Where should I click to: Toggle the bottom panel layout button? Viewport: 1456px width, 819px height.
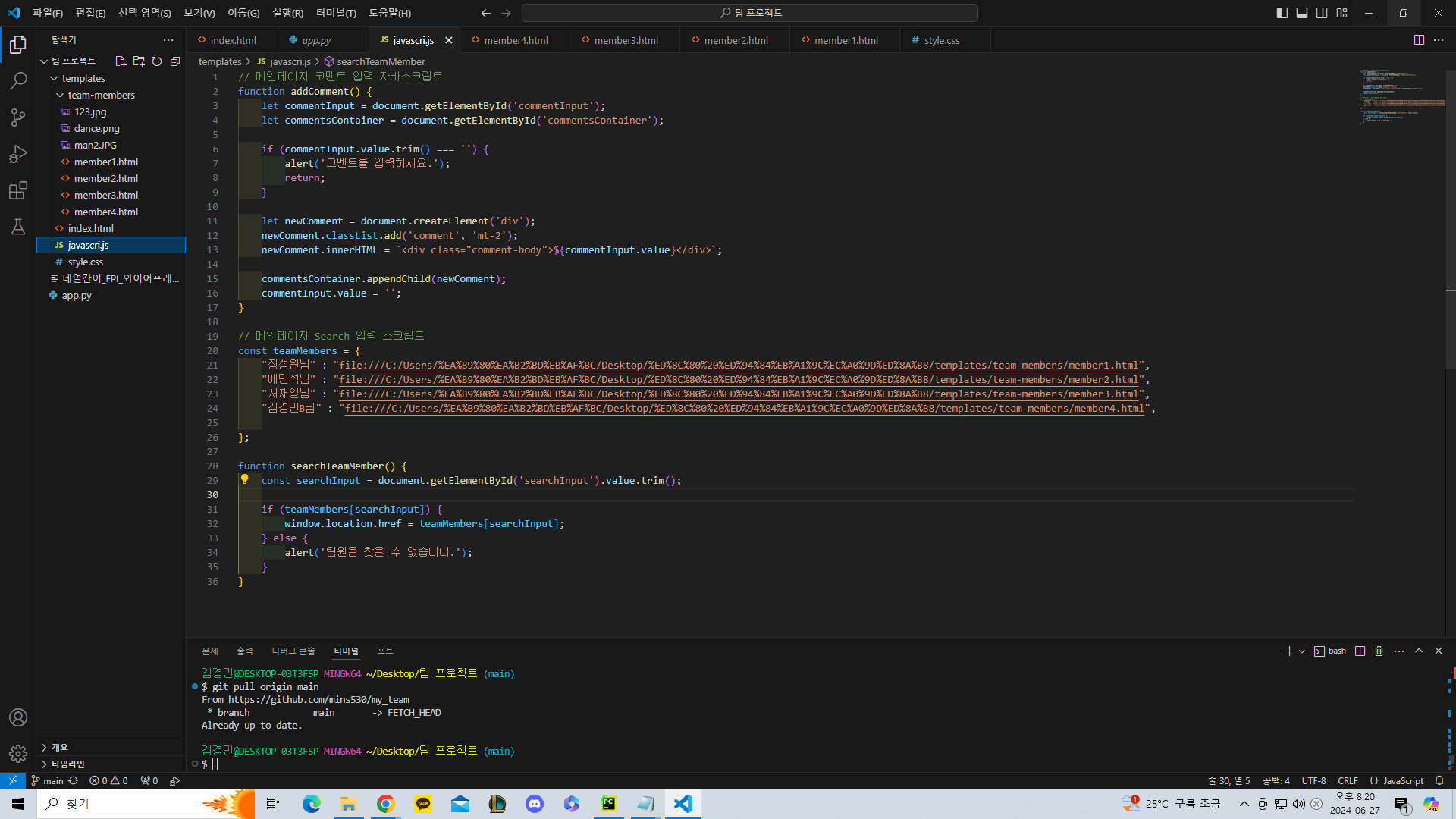pos(1302,13)
